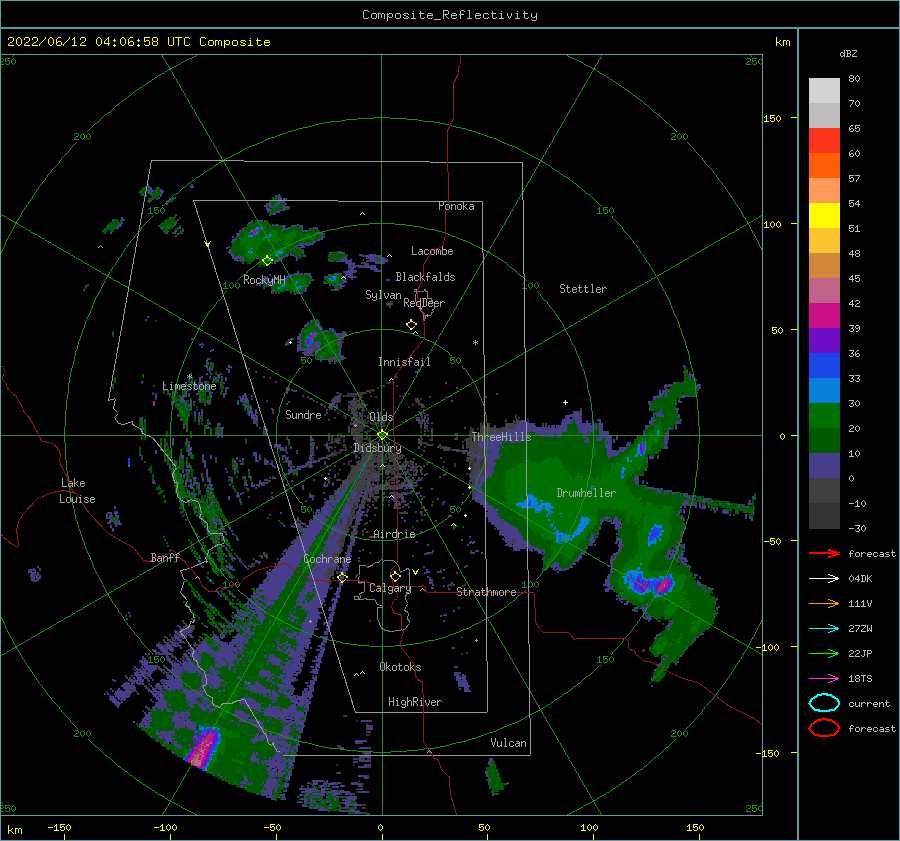Click the yellow diamond marker under Cochrane
The image size is (900, 841).
pyautogui.click(x=342, y=577)
